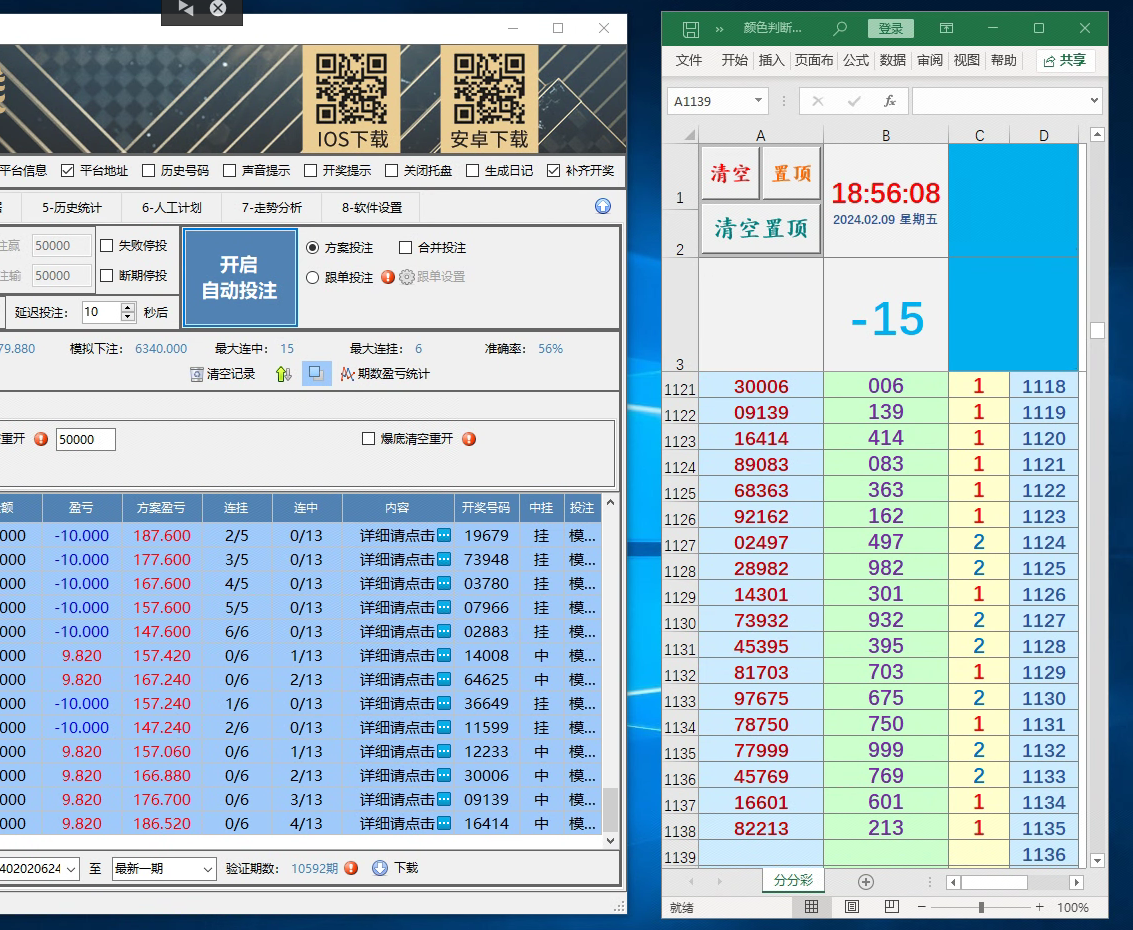
Task: Open Excel's search magnifier icon
Action: (840, 29)
